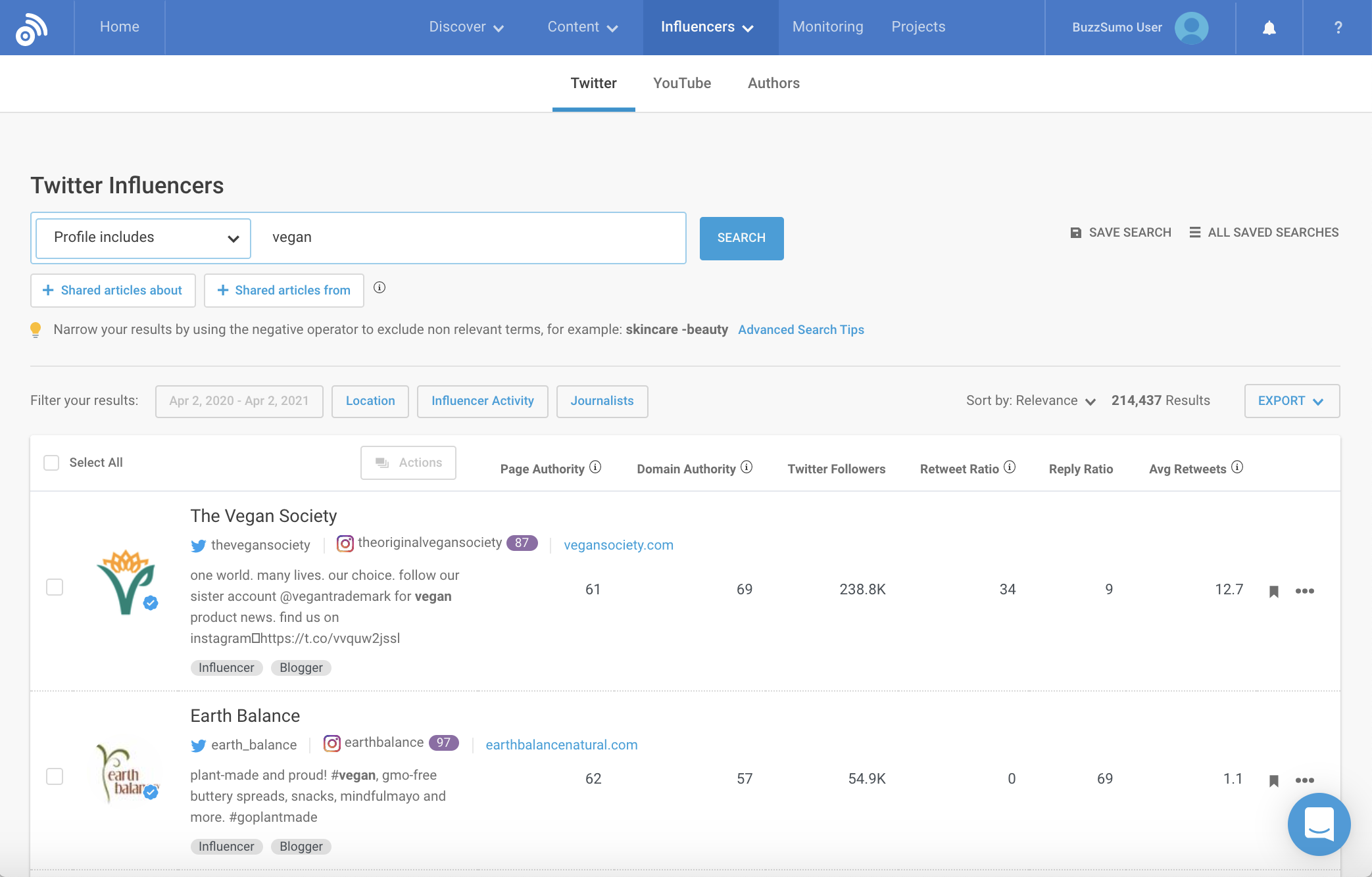This screenshot has width=1372, height=877.
Task: Click the Influencer tag under The Vegan Society
Action: (x=226, y=668)
